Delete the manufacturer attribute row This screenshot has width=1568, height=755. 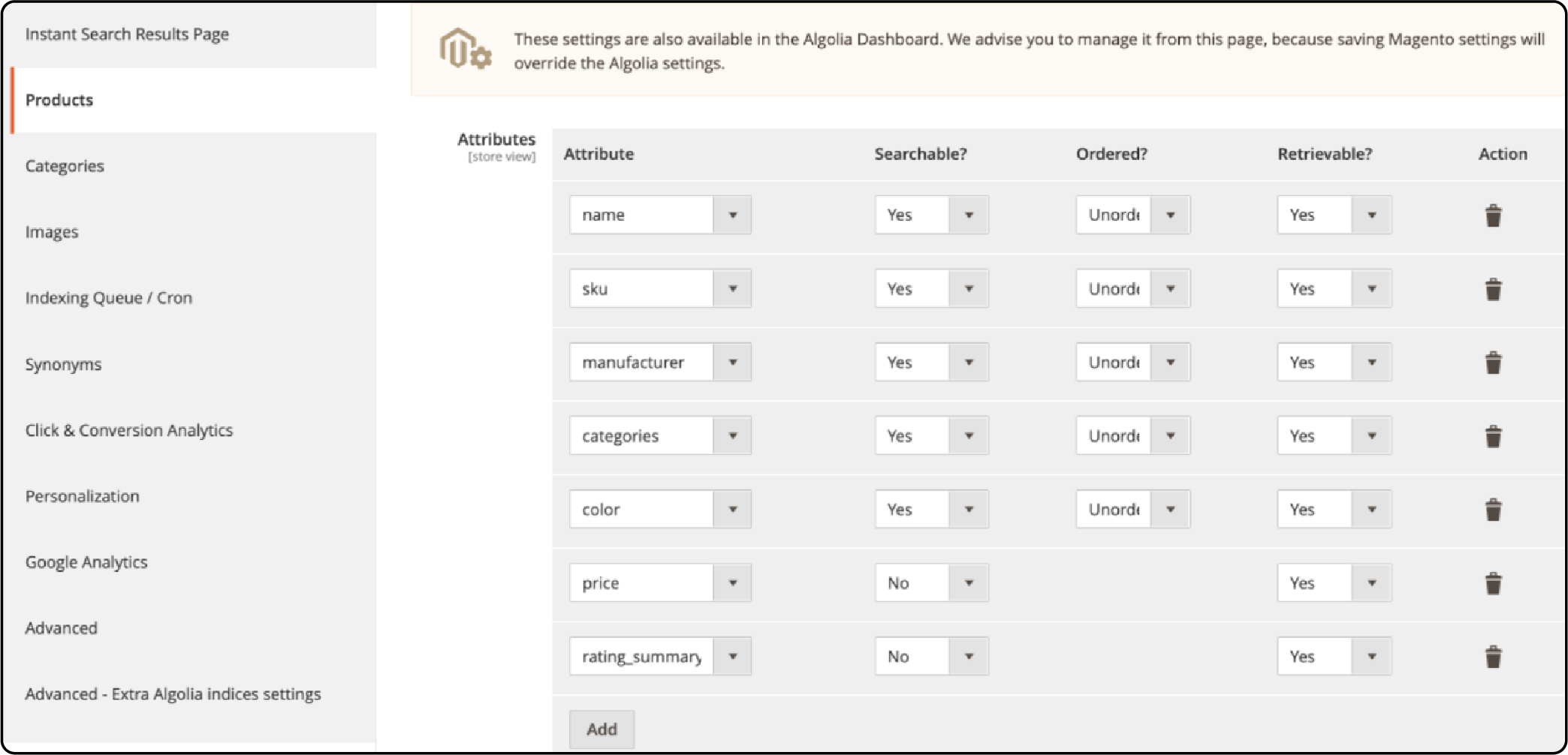tap(1493, 362)
